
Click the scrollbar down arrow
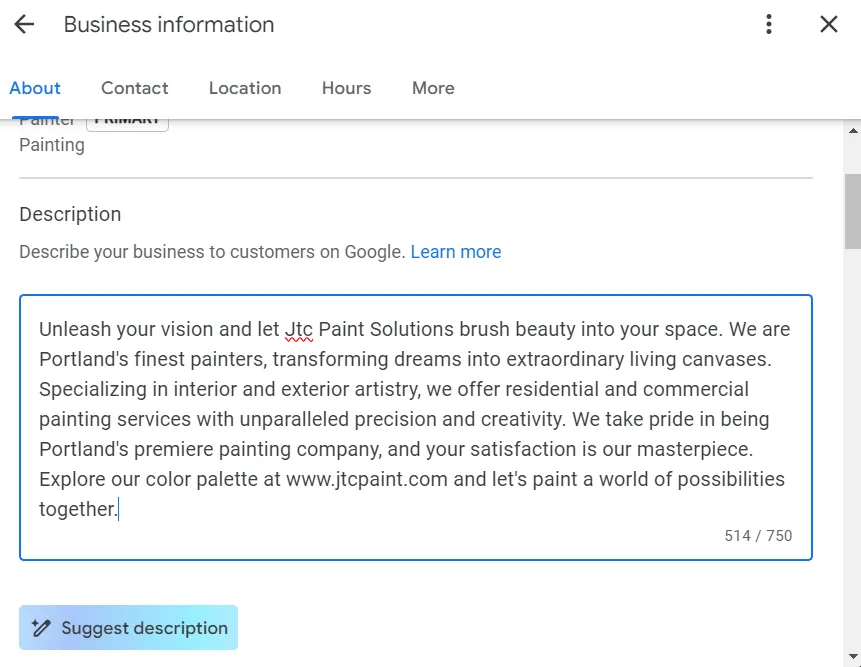tap(853, 656)
